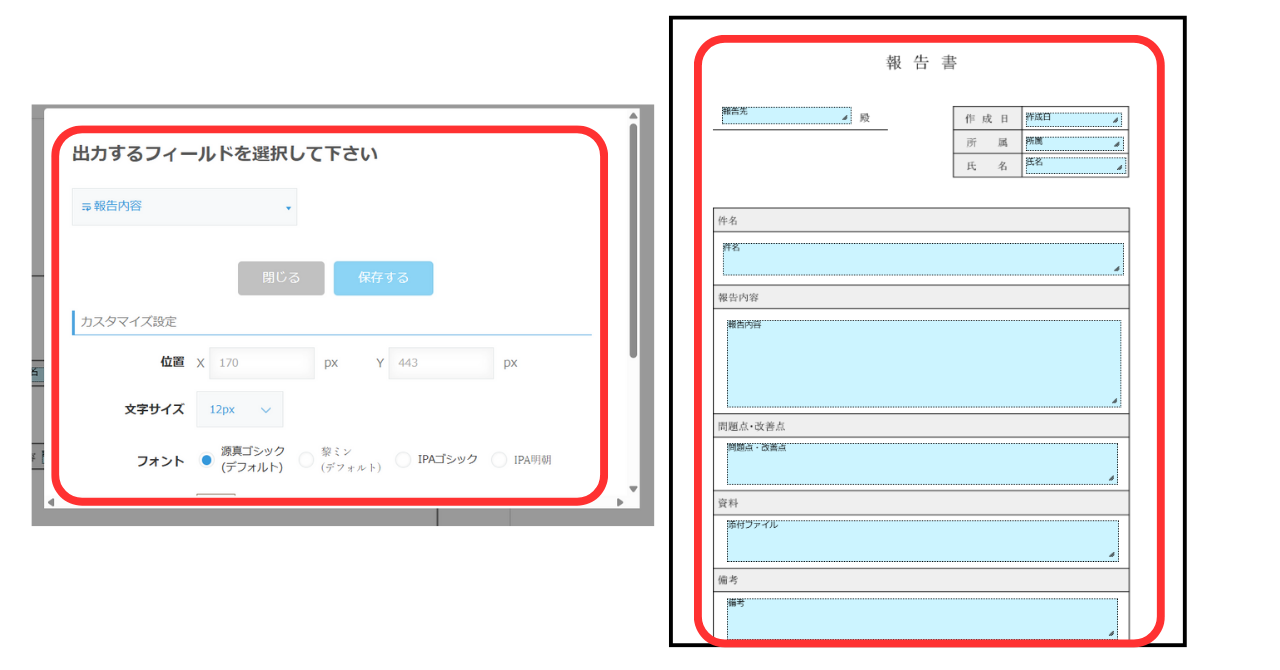Select the 添付ファイル blue field box
The image size is (1280, 670).
(922, 541)
